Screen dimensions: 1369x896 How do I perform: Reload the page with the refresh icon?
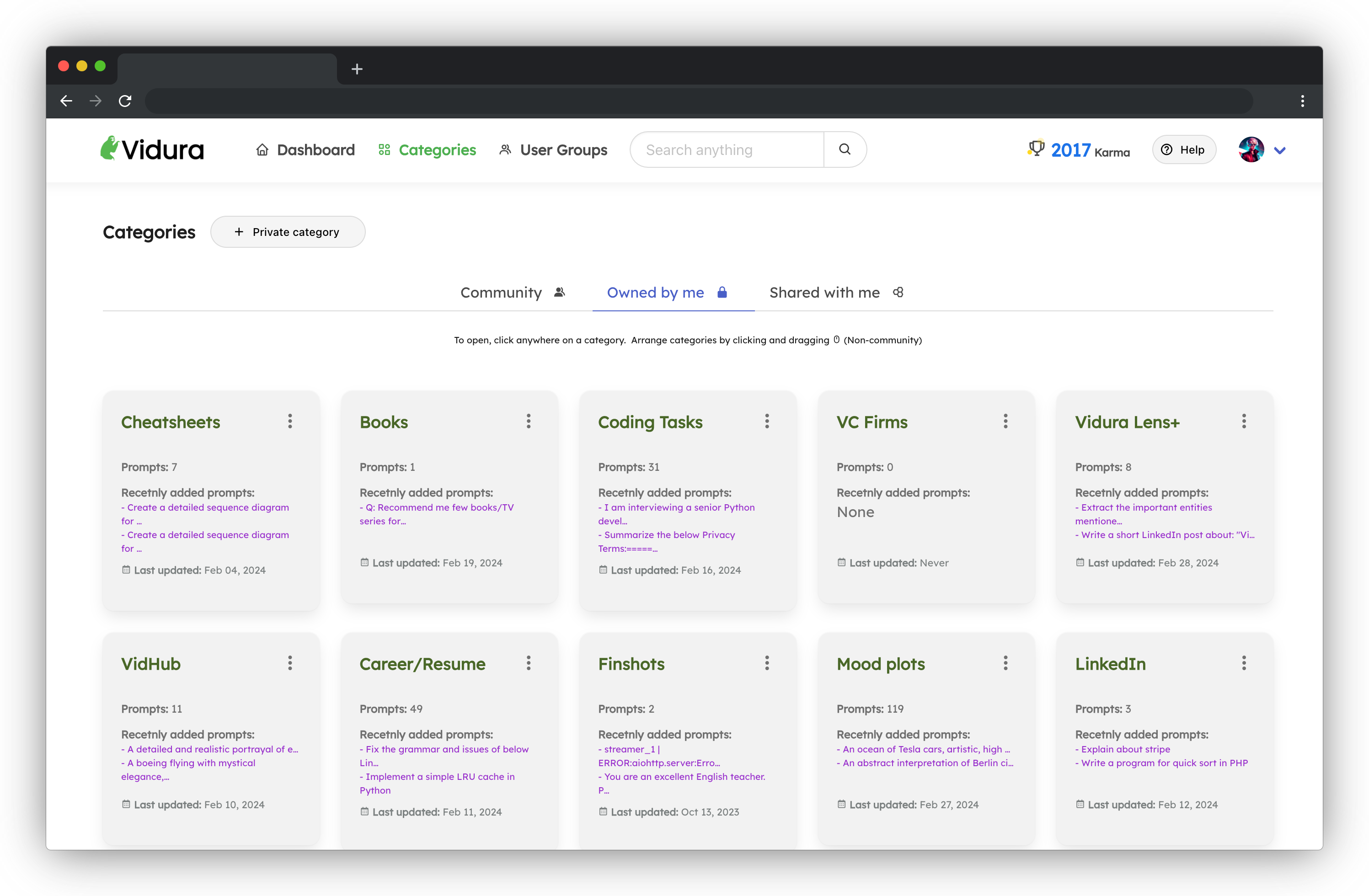[125, 101]
